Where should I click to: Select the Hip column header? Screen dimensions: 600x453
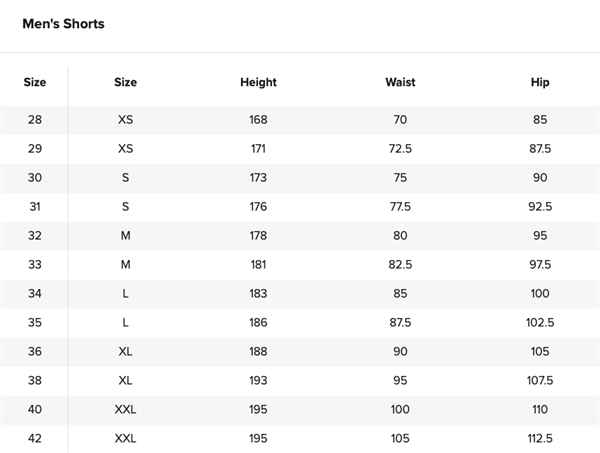pyautogui.click(x=540, y=82)
